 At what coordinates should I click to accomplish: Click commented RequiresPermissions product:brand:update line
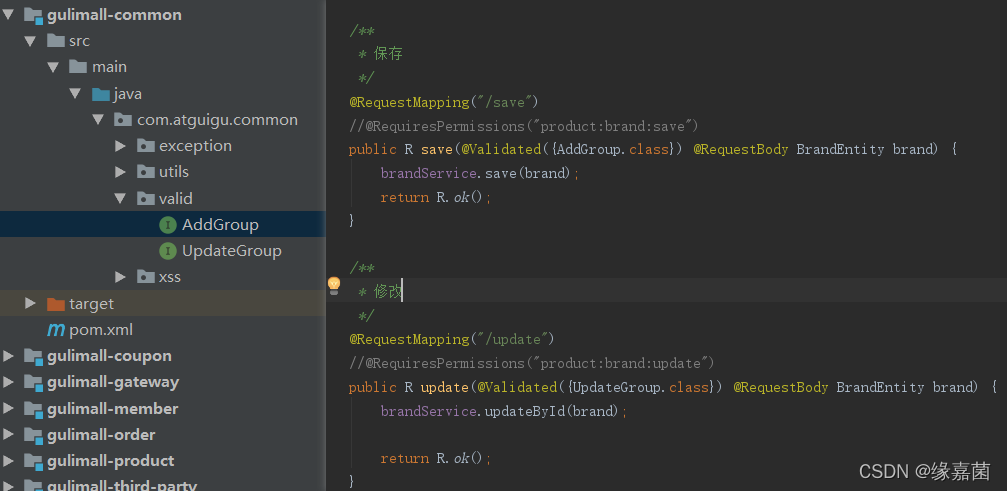click(532, 363)
